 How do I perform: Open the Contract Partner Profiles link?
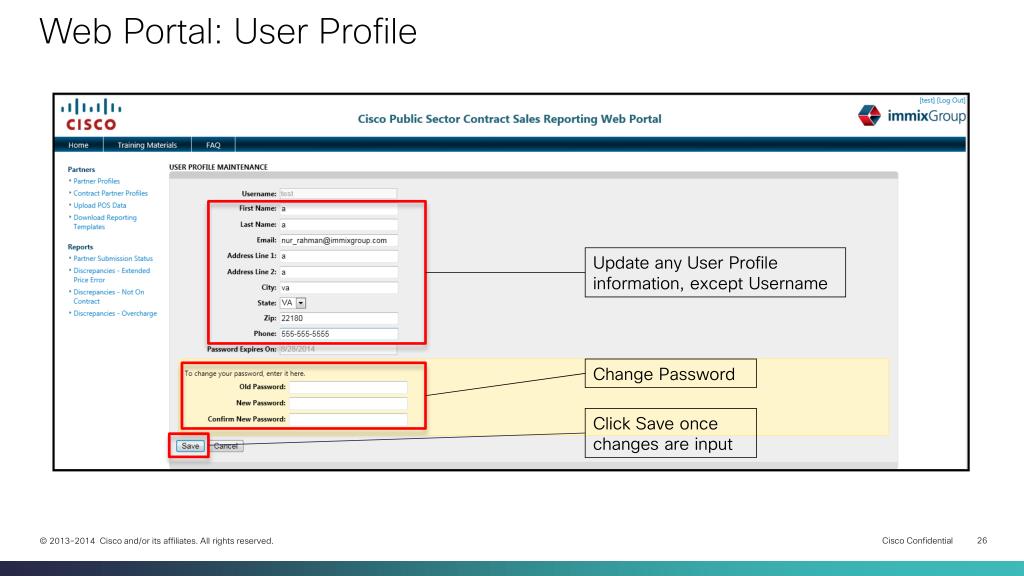(x=110, y=193)
